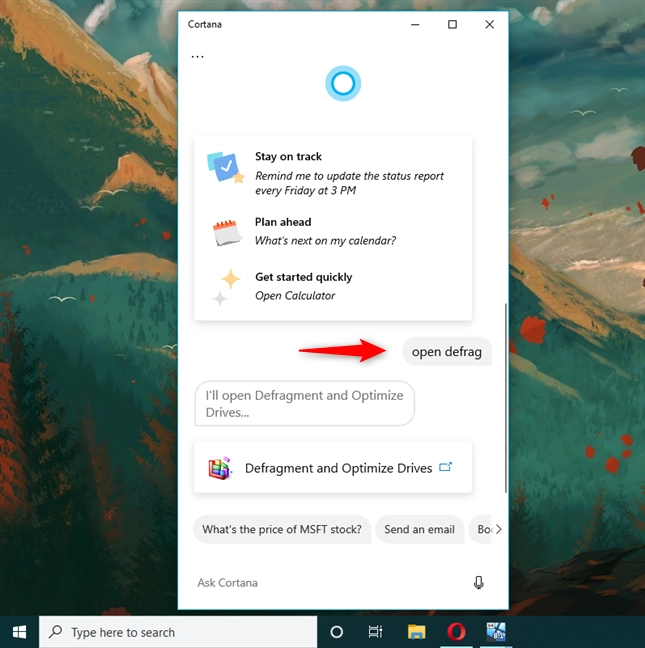Click the 'Open Calculator' suggestion

pos(295,295)
